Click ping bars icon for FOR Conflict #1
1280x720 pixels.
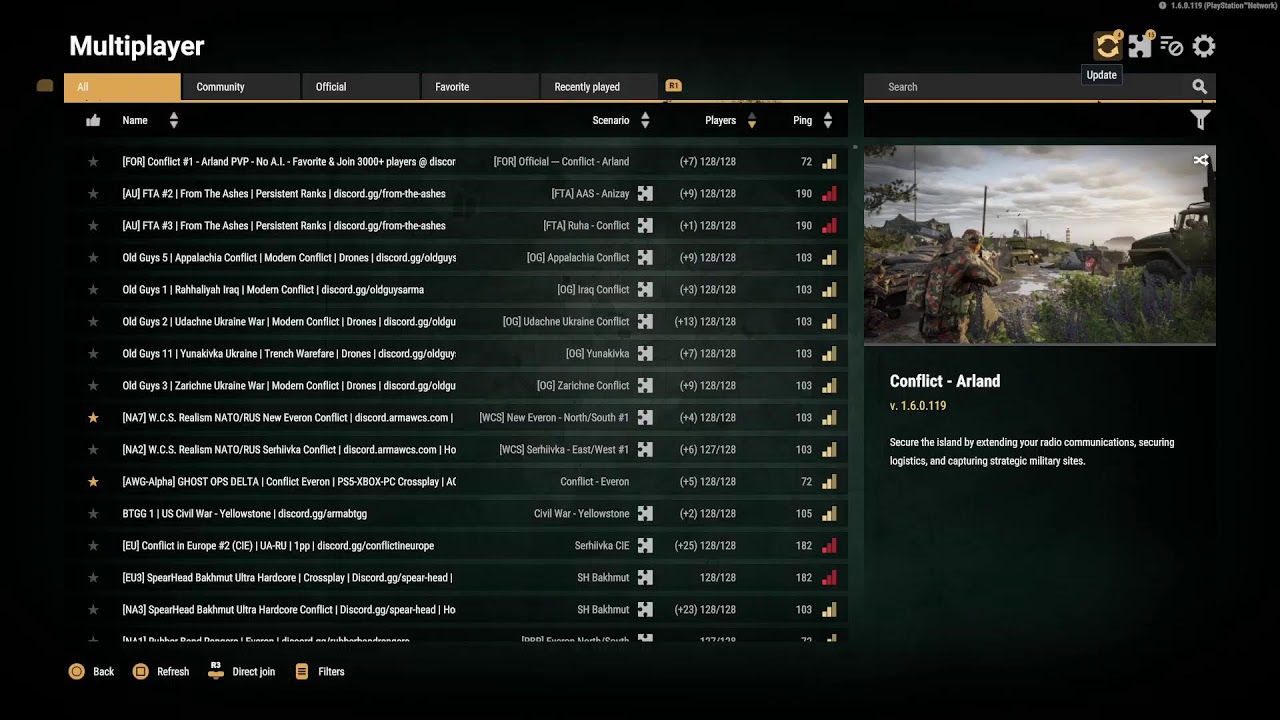pos(829,162)
